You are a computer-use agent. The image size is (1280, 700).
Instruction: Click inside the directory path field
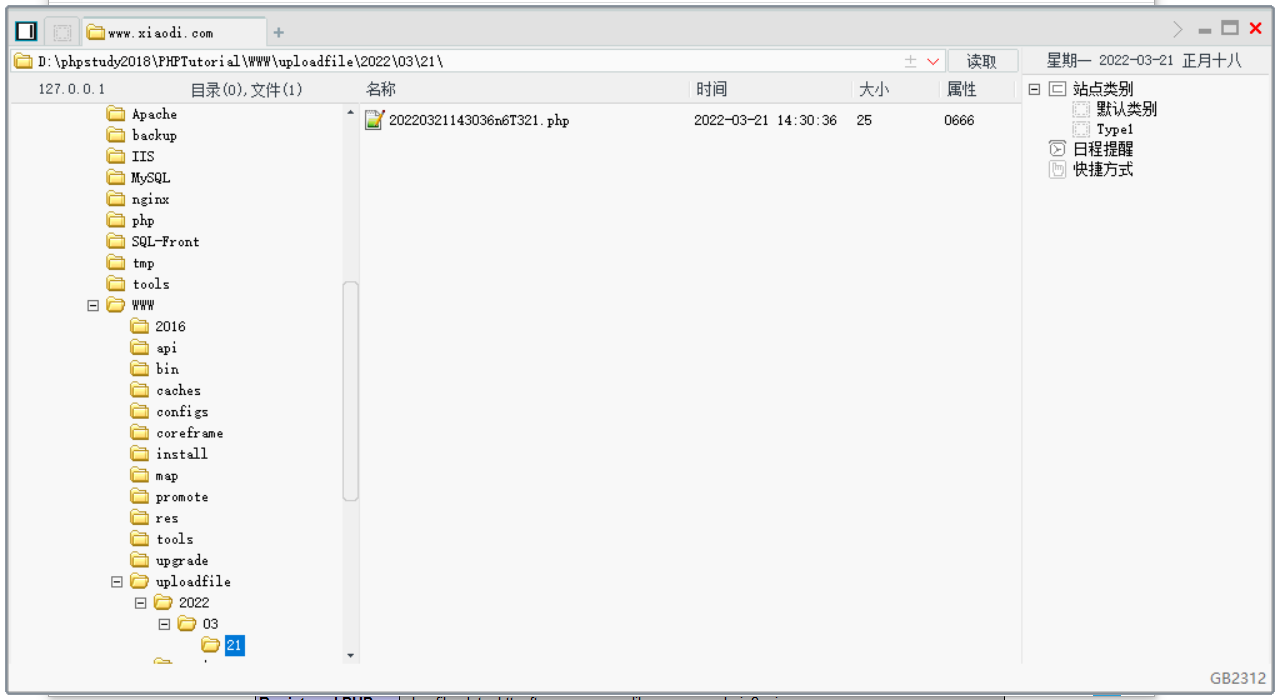(x=450, y=61)
